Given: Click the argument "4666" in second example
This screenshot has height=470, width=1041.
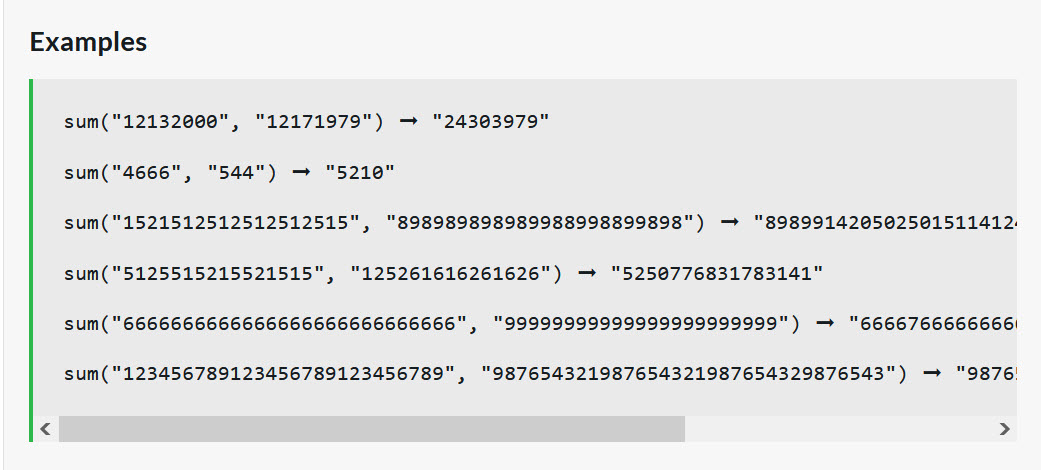Looking at the screenshot, I should (x=147, y=173).
